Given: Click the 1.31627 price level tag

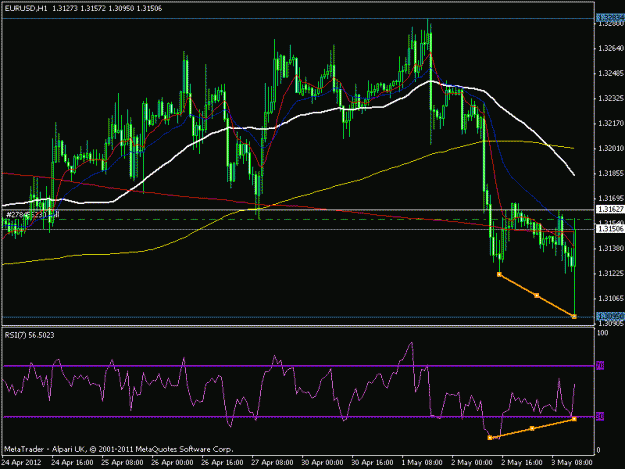Looking at the screenshot, I should [610, 209].
